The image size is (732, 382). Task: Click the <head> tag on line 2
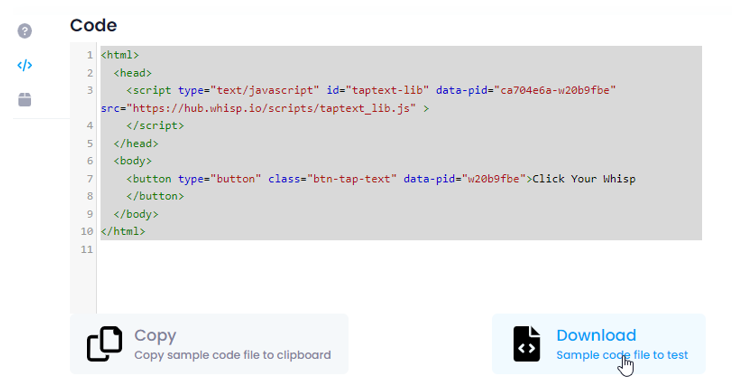tap(133, 73)
